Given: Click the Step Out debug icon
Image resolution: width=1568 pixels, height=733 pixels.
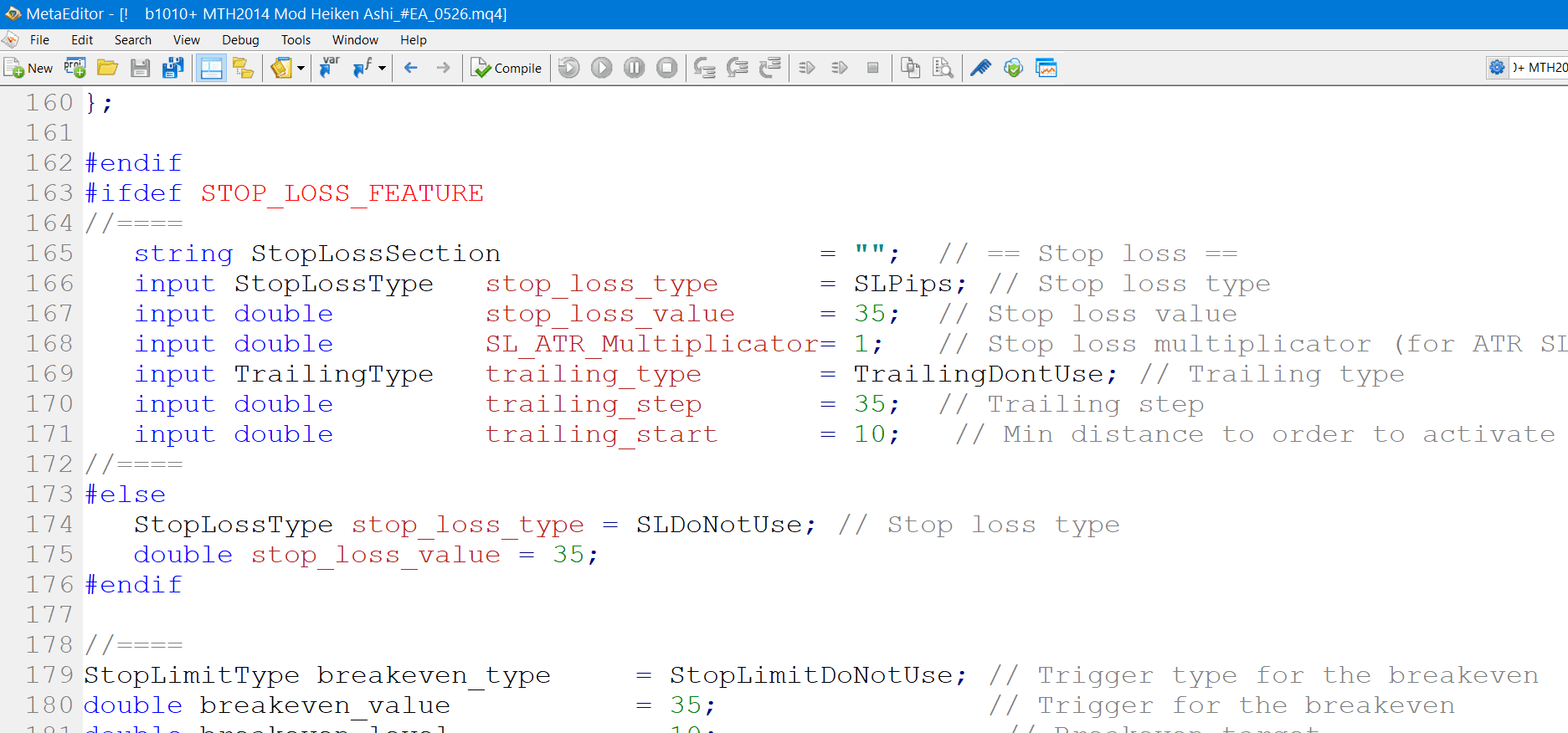Looking at the screenshot, I should coord(770,68).
